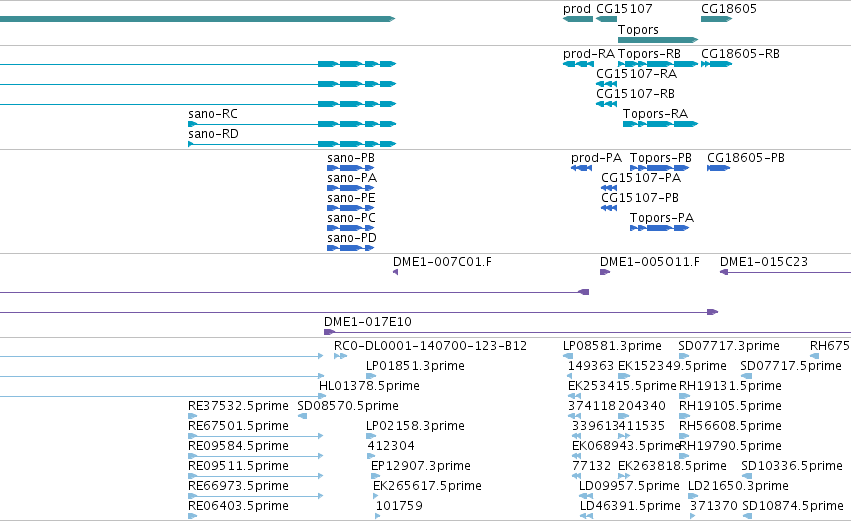The image size is (851, 521).
Task: Select the sano-RC transcript label
Action: pyautogui.click(x=213, y=114)
